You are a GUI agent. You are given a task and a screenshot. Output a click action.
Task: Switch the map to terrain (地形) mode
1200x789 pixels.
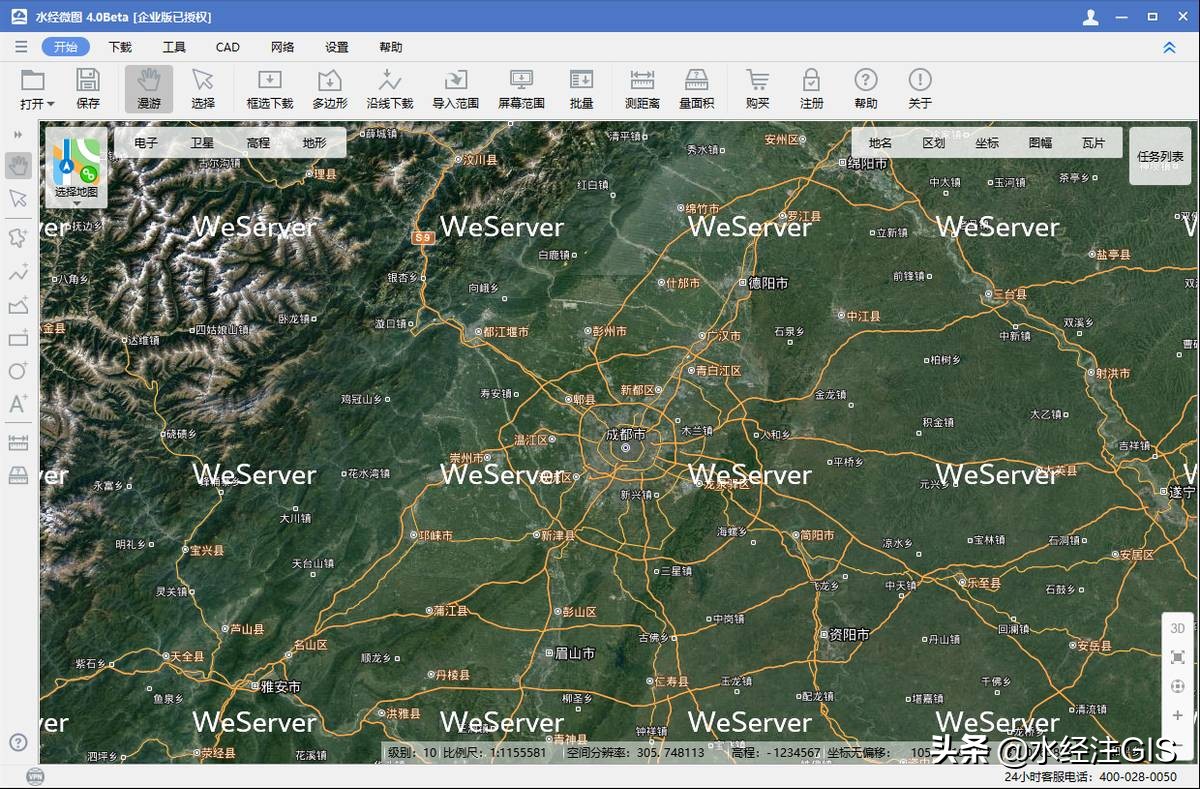[x=314, y=143]
